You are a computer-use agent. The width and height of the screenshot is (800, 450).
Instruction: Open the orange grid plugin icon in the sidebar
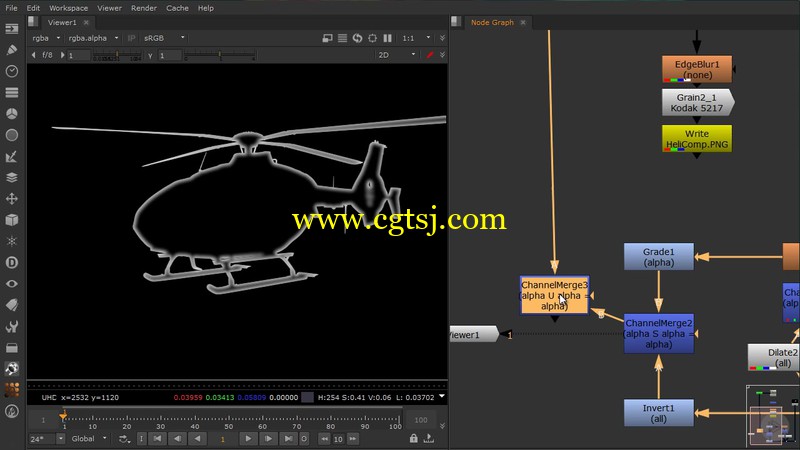pos(11,390)
